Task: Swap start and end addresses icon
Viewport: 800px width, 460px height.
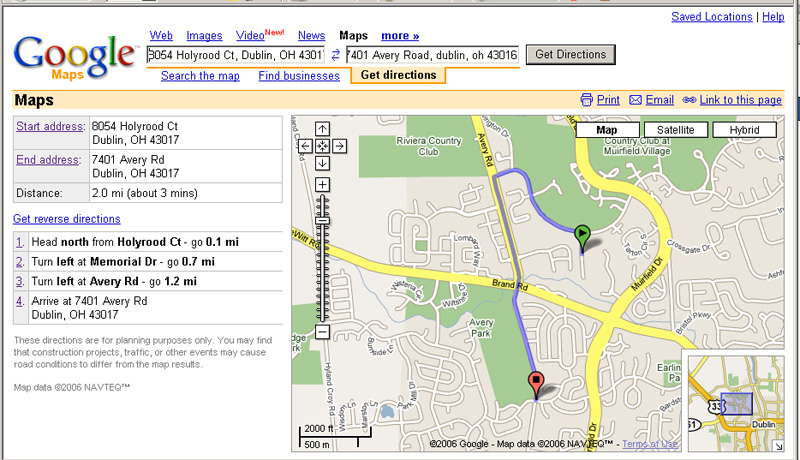Action: (336, 55)
